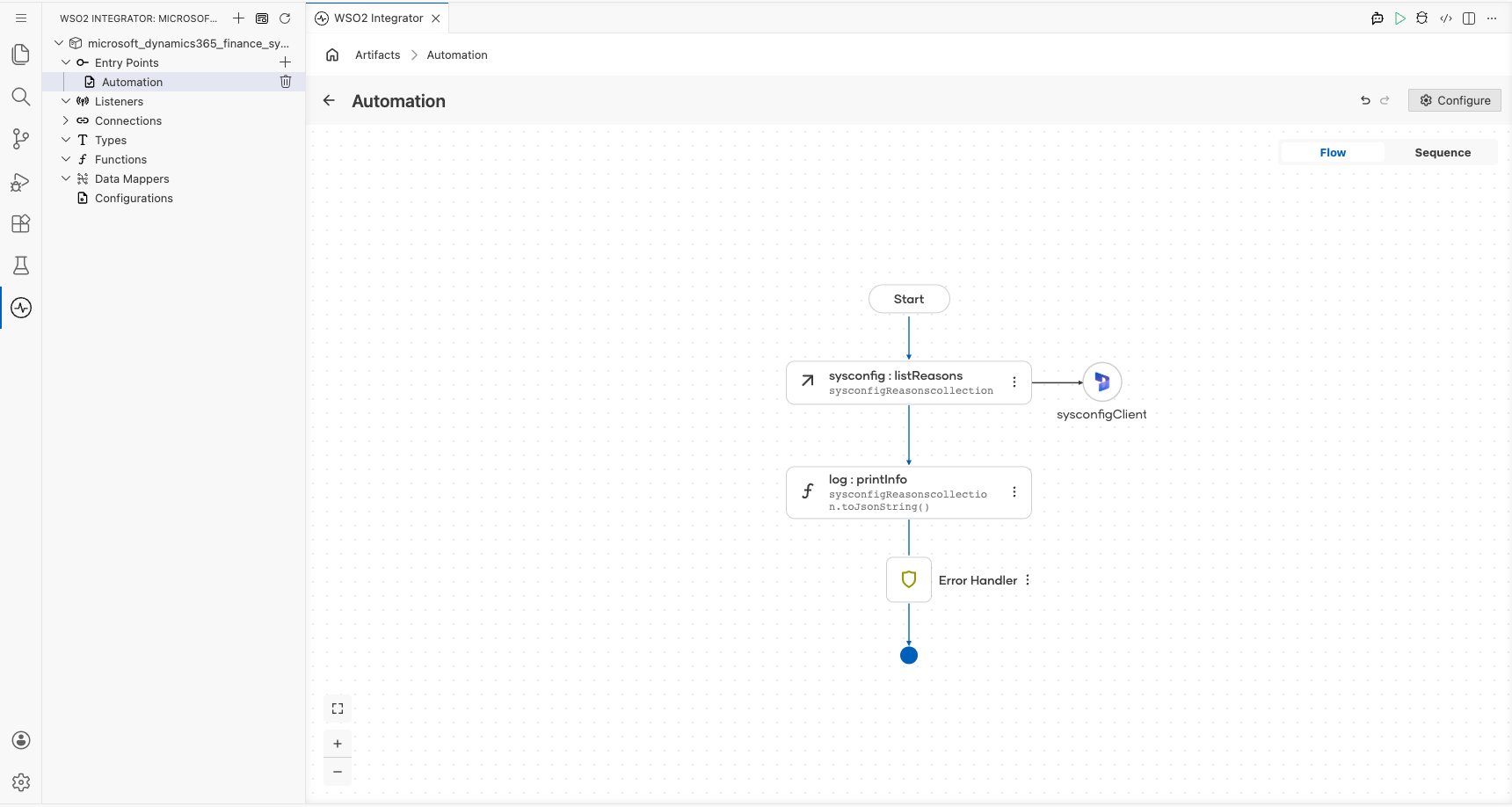
Task: Select the log : printInfo node
Action: pyautogui.click(x=909, y=492)
